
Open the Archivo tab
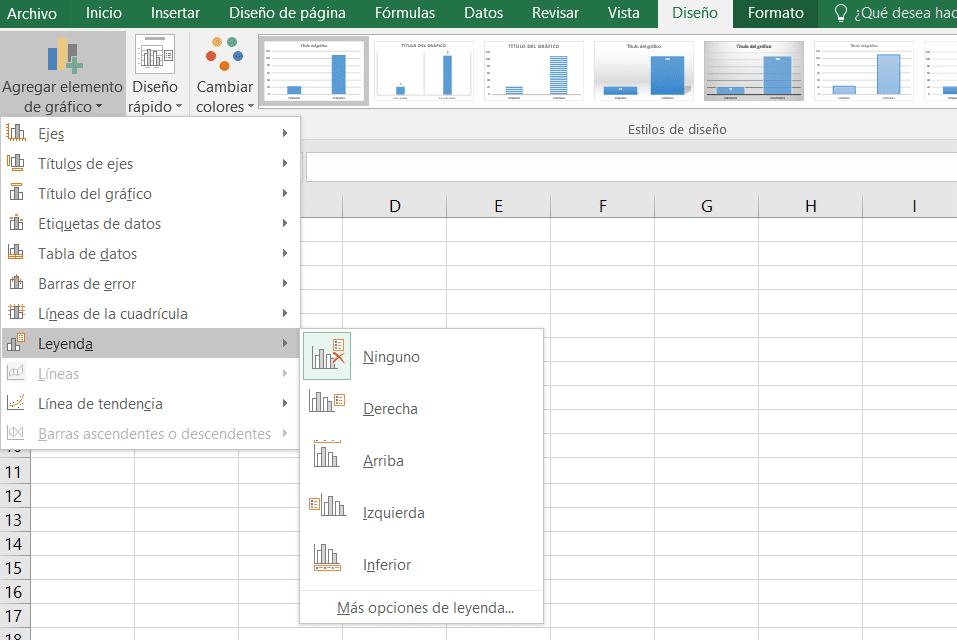[32, 13]
